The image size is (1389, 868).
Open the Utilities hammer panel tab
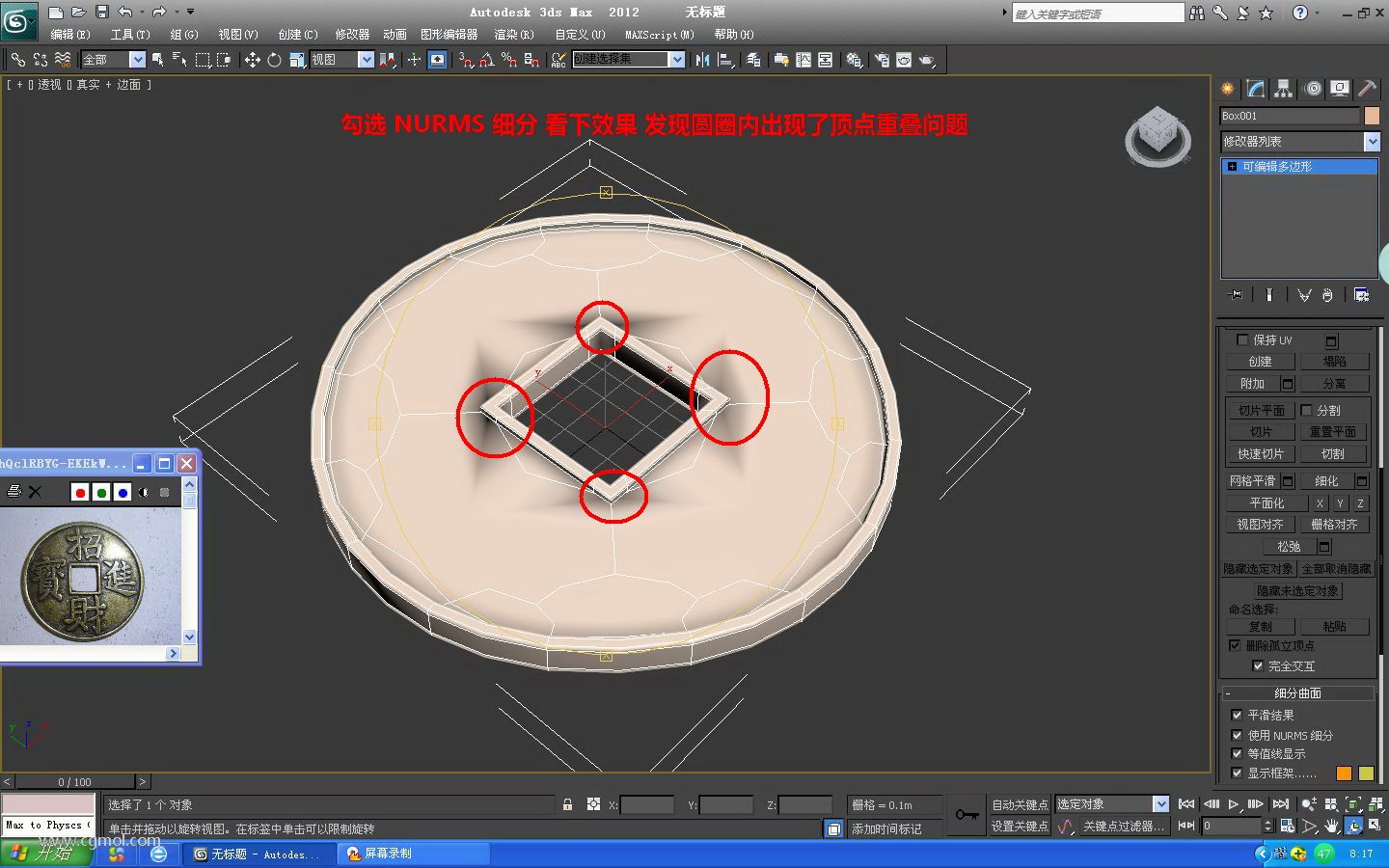1368,89
